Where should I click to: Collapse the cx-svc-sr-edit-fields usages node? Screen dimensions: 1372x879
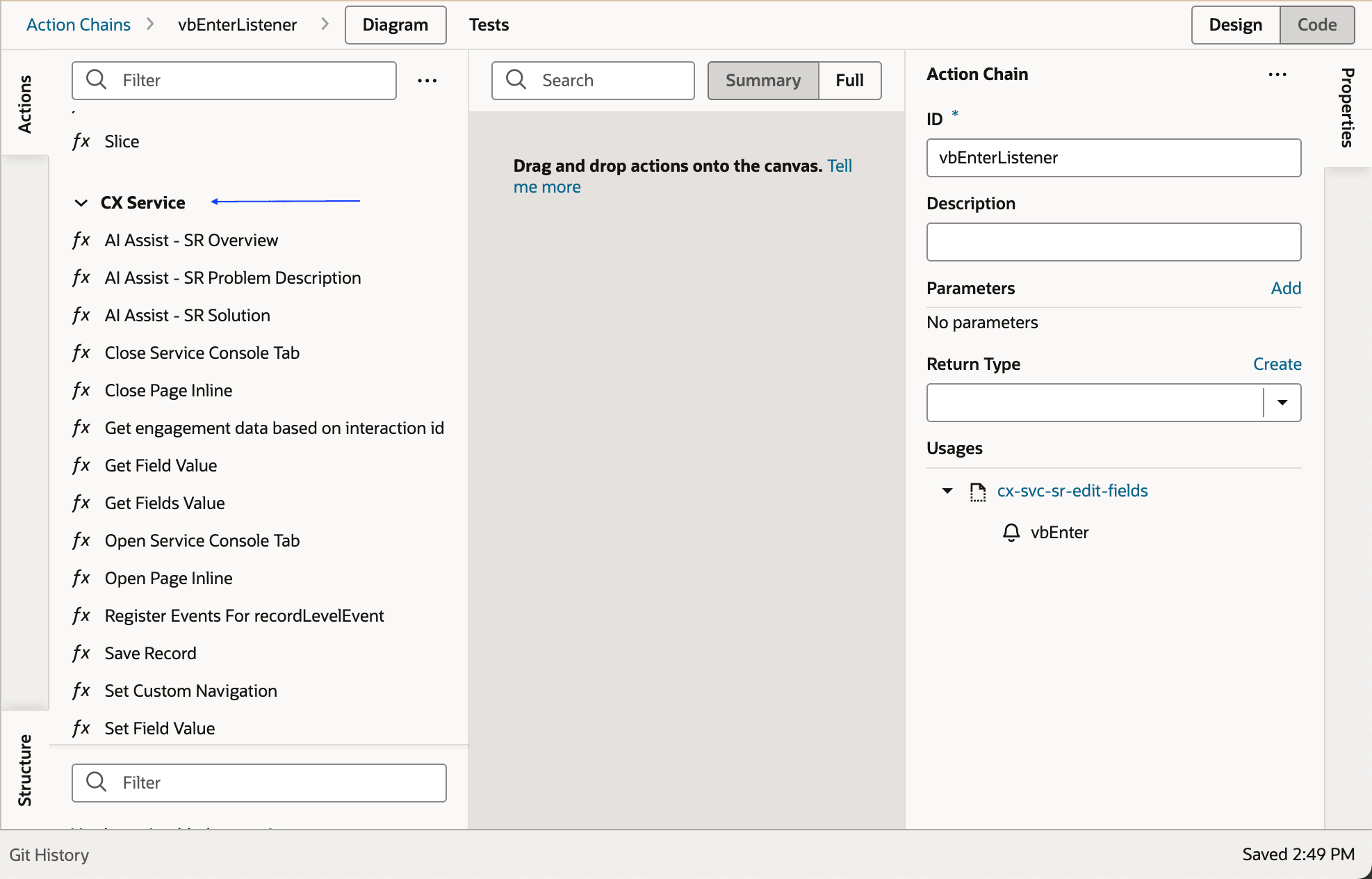(x=947, y=491)
